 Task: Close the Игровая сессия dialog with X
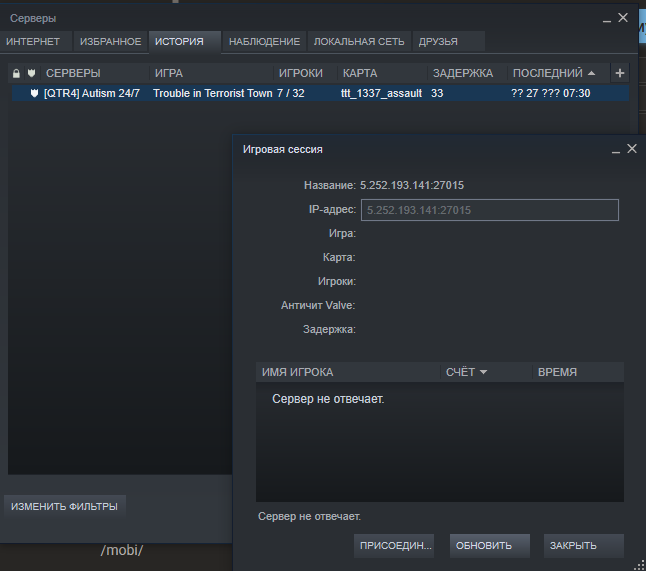(x=632, y=149)
